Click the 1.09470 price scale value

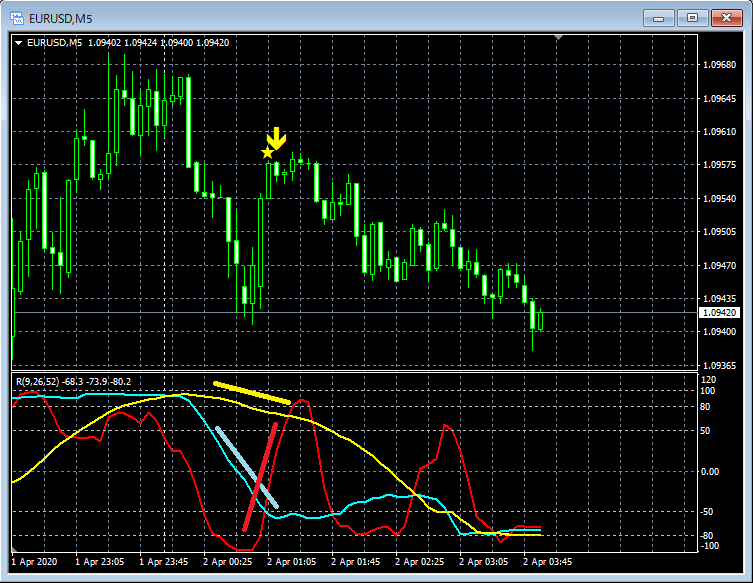click(x=719, y=265)
